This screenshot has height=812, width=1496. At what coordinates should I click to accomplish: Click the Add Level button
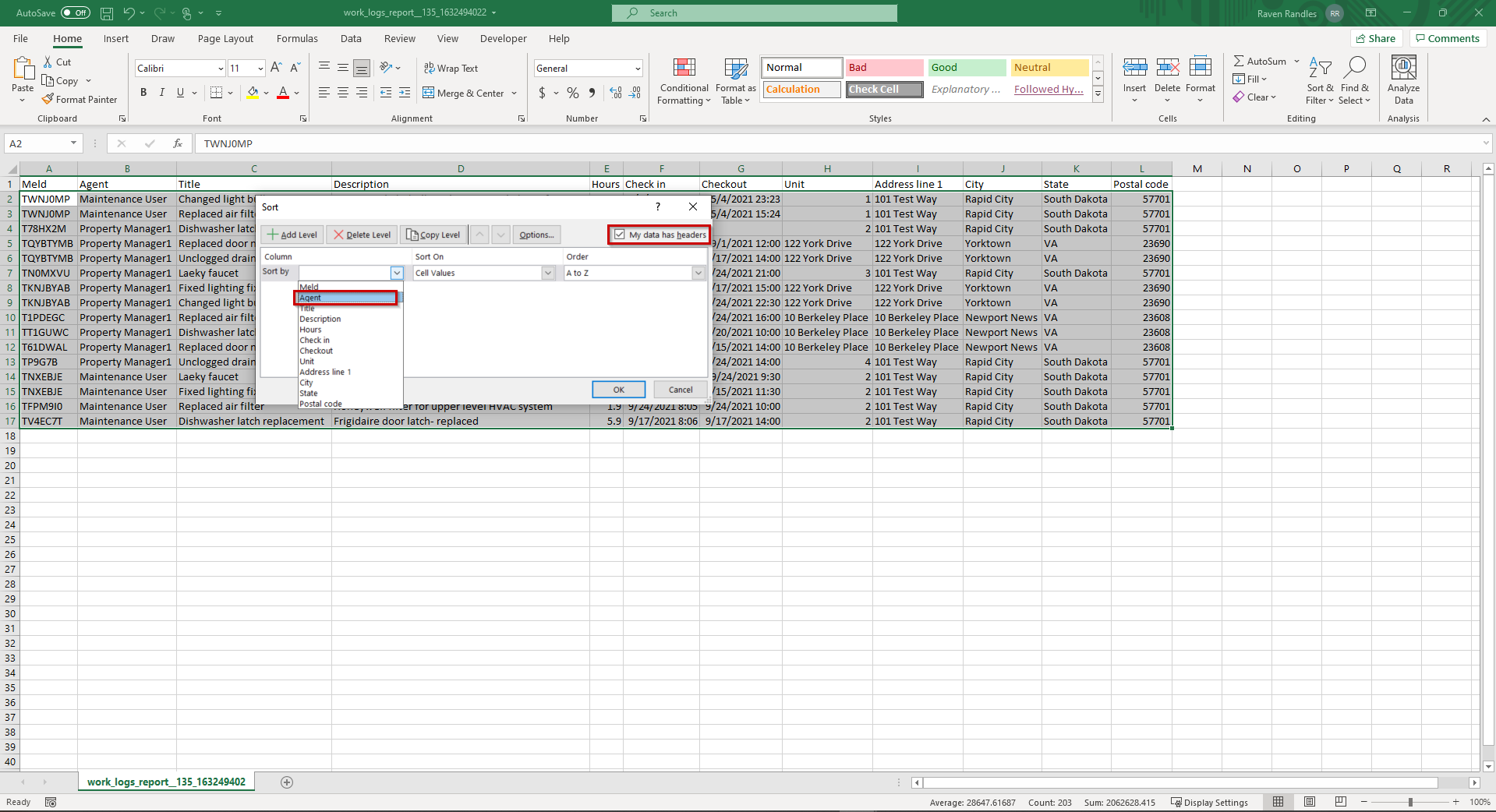coord(292,235)
